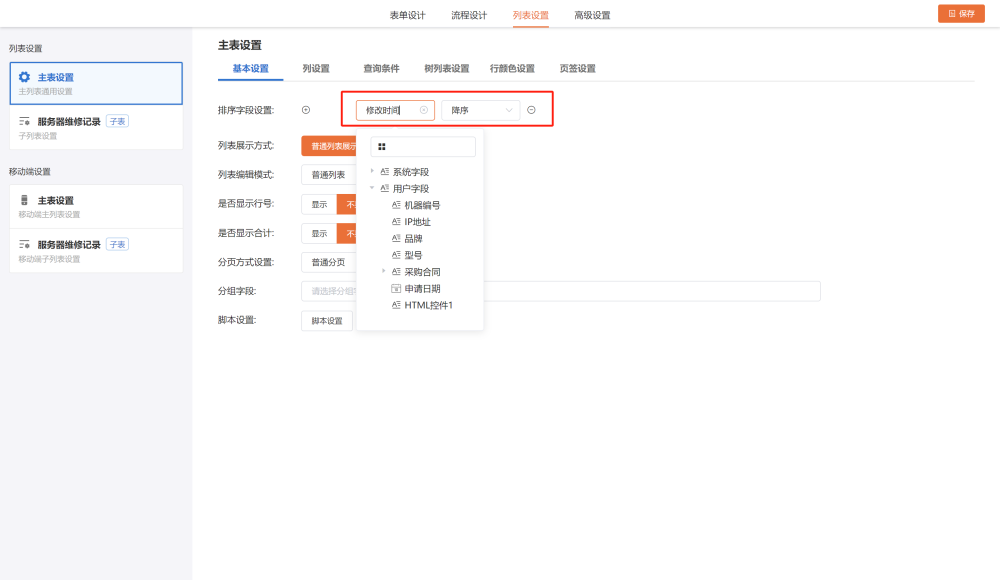Open the 降序 sort order dropdown

click(x=480, y=110)
